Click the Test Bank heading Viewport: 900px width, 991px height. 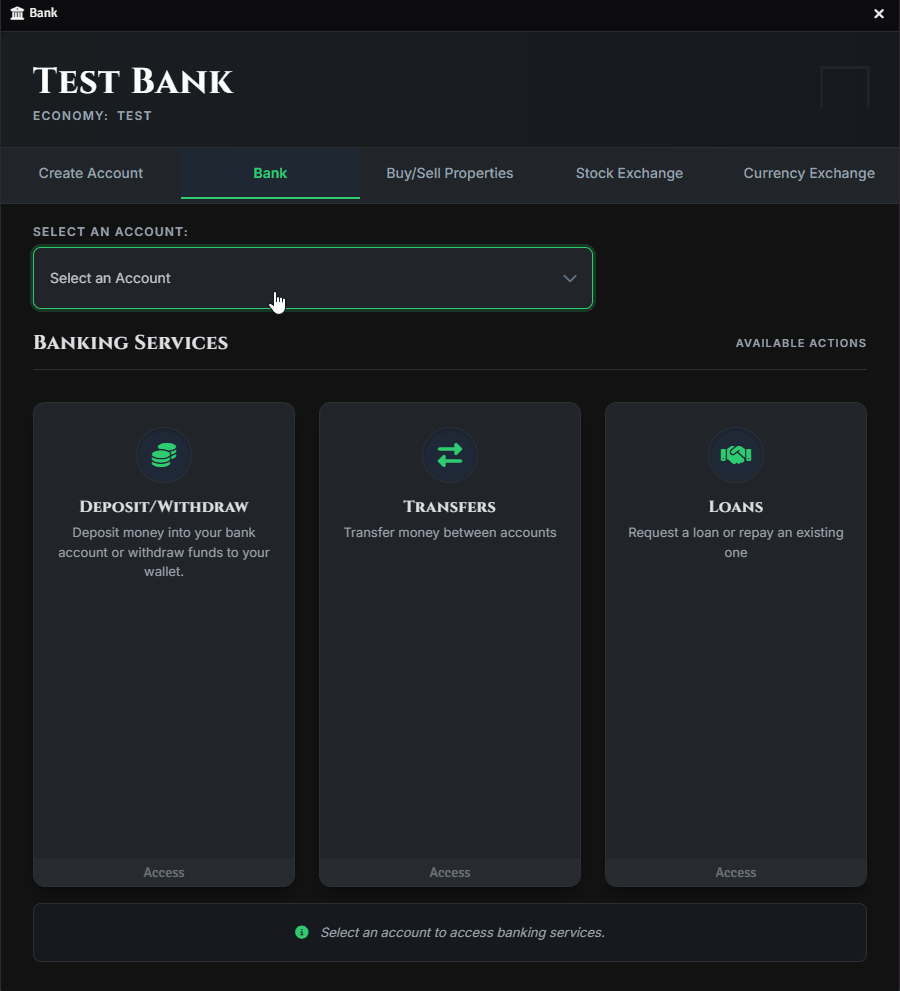pyautogui.click(x=133, y=81)
